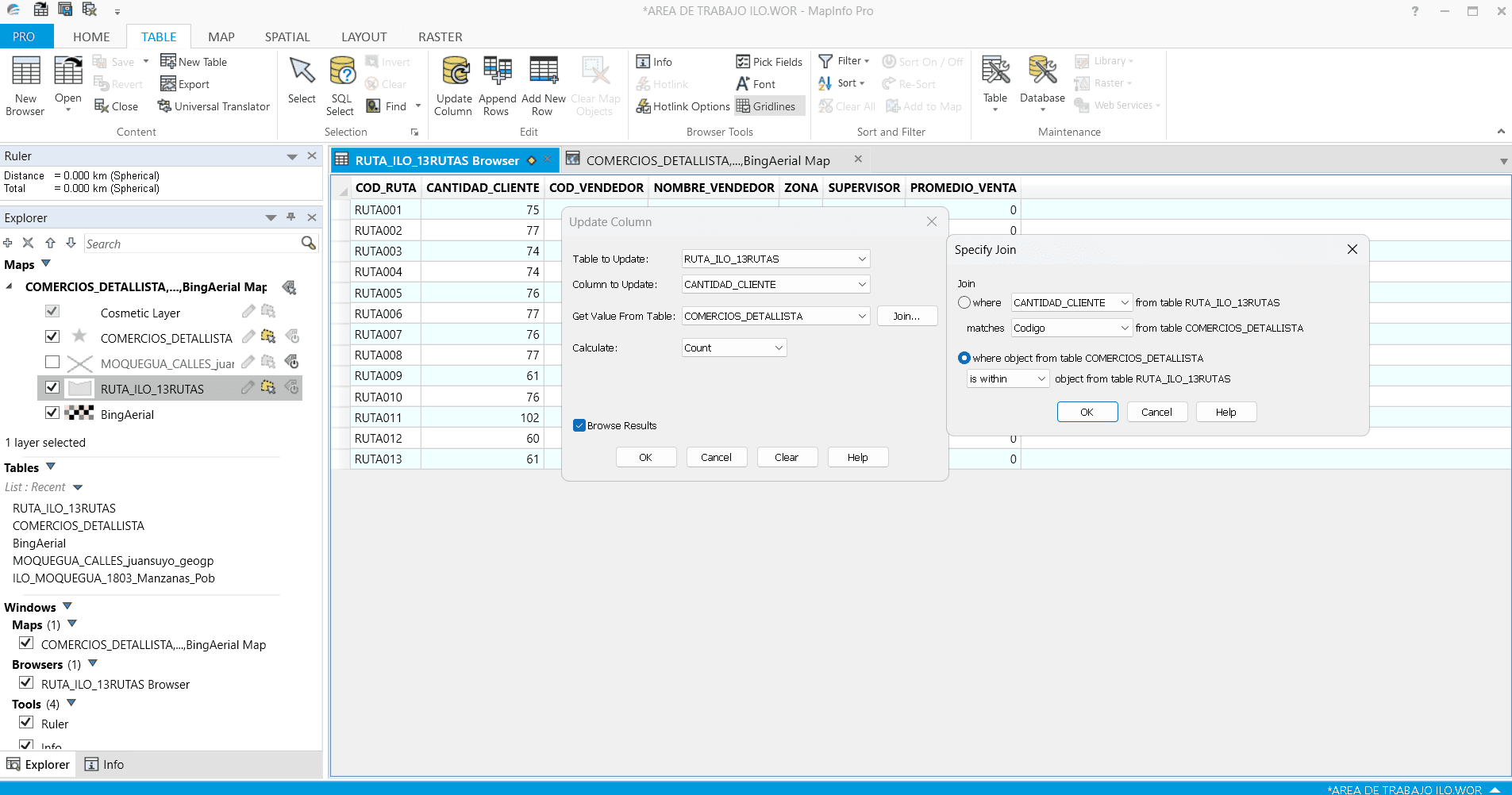Open SQL Select query tool

pos(341,86)
